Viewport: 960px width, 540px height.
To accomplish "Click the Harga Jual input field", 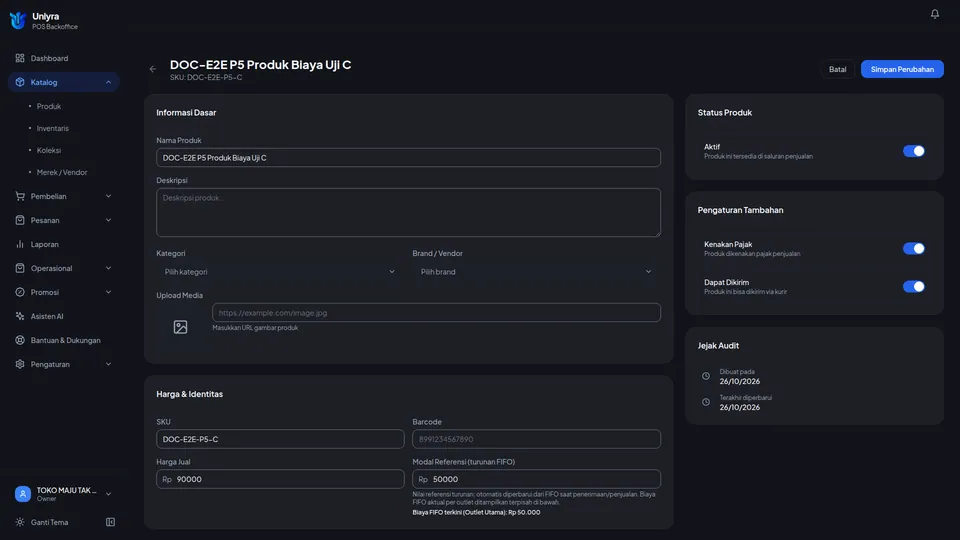I will (x=280, y=479).
